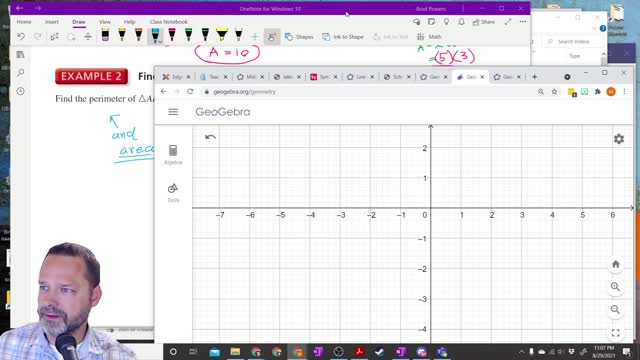Open the Home tab in OneNote

click(x=24, y=22)
